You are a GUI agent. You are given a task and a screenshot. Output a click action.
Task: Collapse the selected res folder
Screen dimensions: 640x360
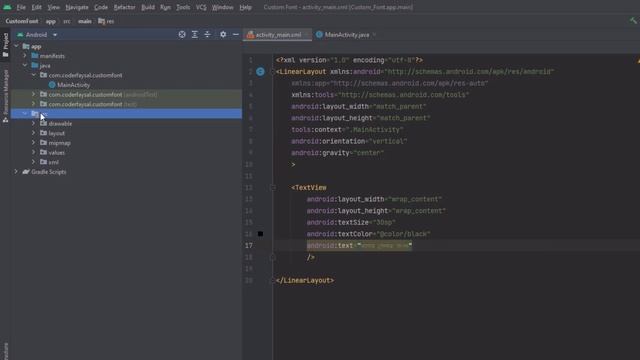click(x=25, y=113)
